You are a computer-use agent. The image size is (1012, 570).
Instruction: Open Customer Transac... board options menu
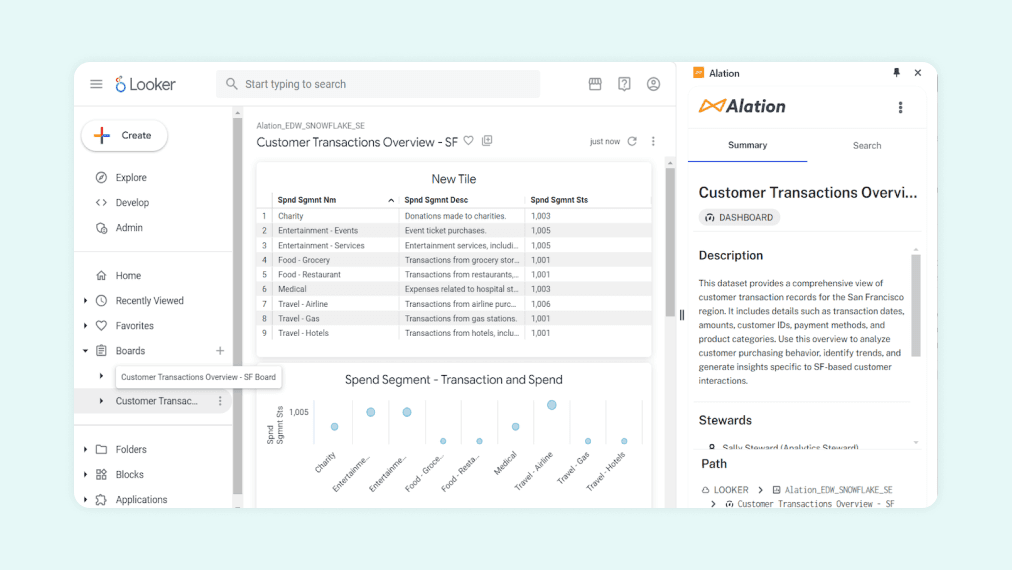(x=220, y=401)
